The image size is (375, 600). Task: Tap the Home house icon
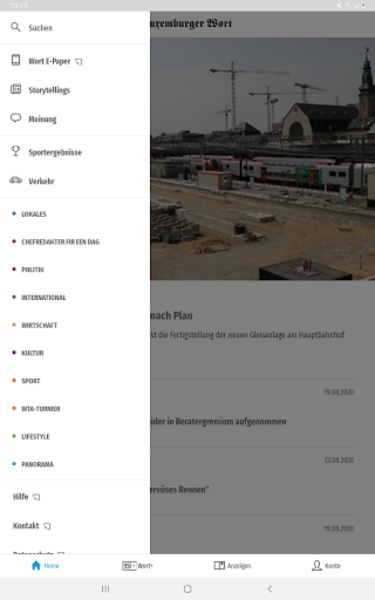tap(36, 565)
